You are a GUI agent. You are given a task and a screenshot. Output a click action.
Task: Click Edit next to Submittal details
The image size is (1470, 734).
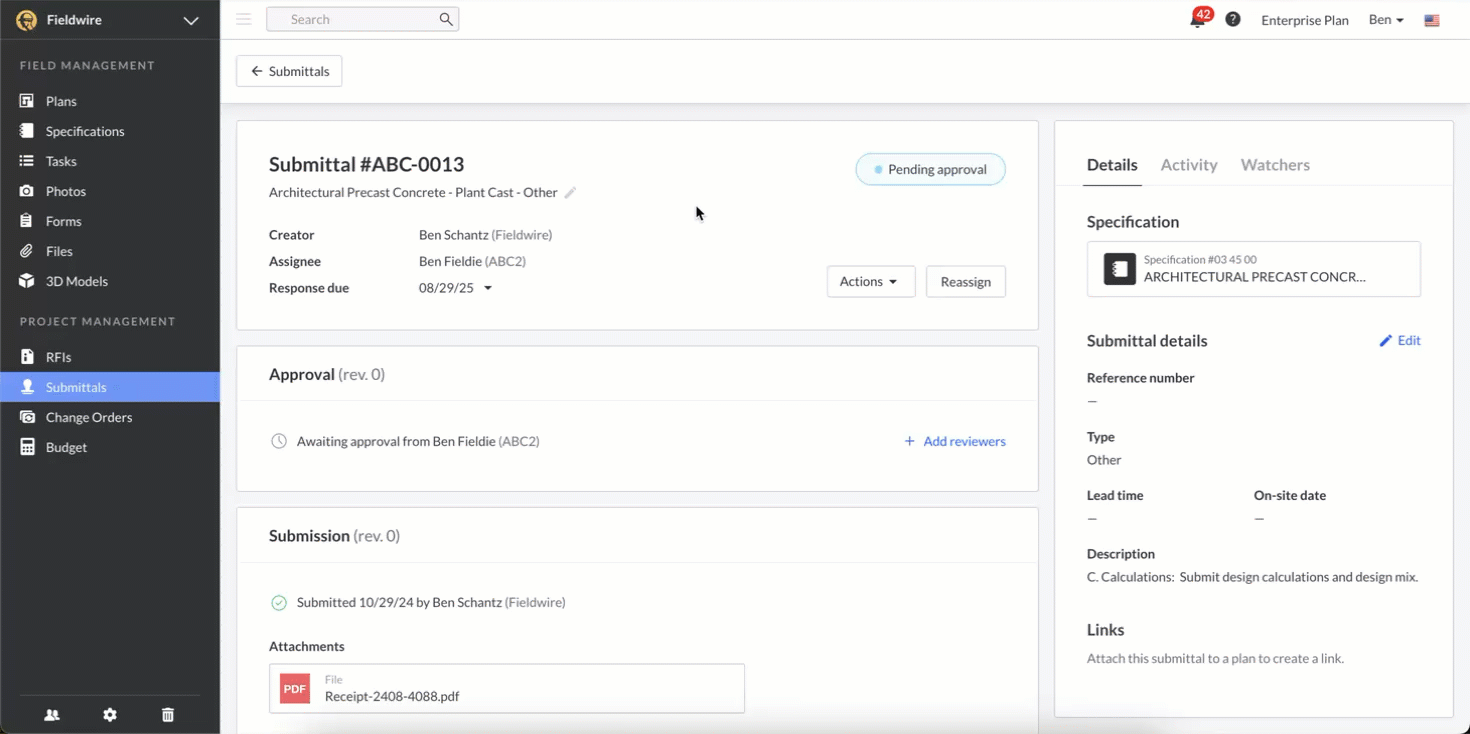click(x=1400, y=341)
